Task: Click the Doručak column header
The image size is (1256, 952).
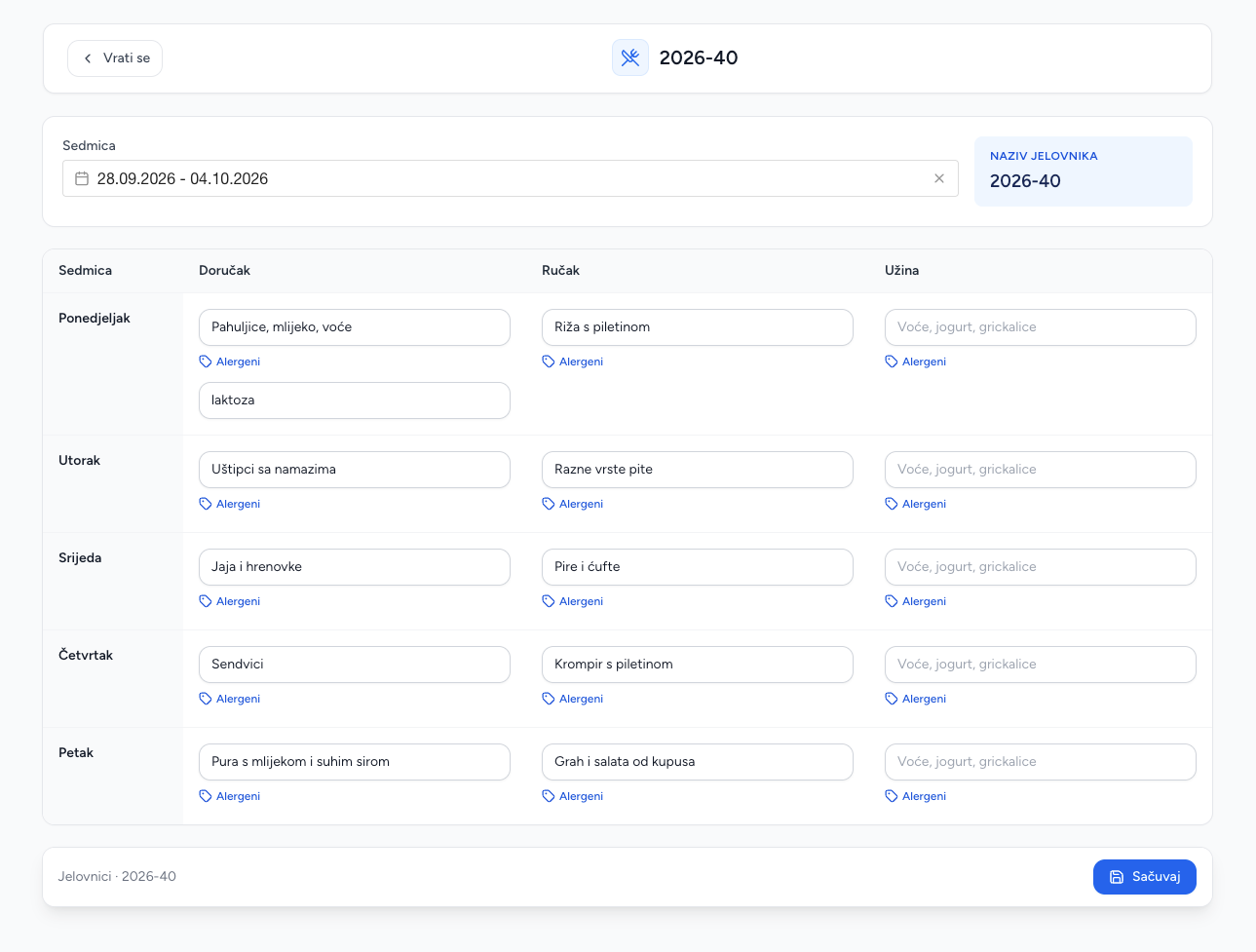Action: [x=224, y=271]
